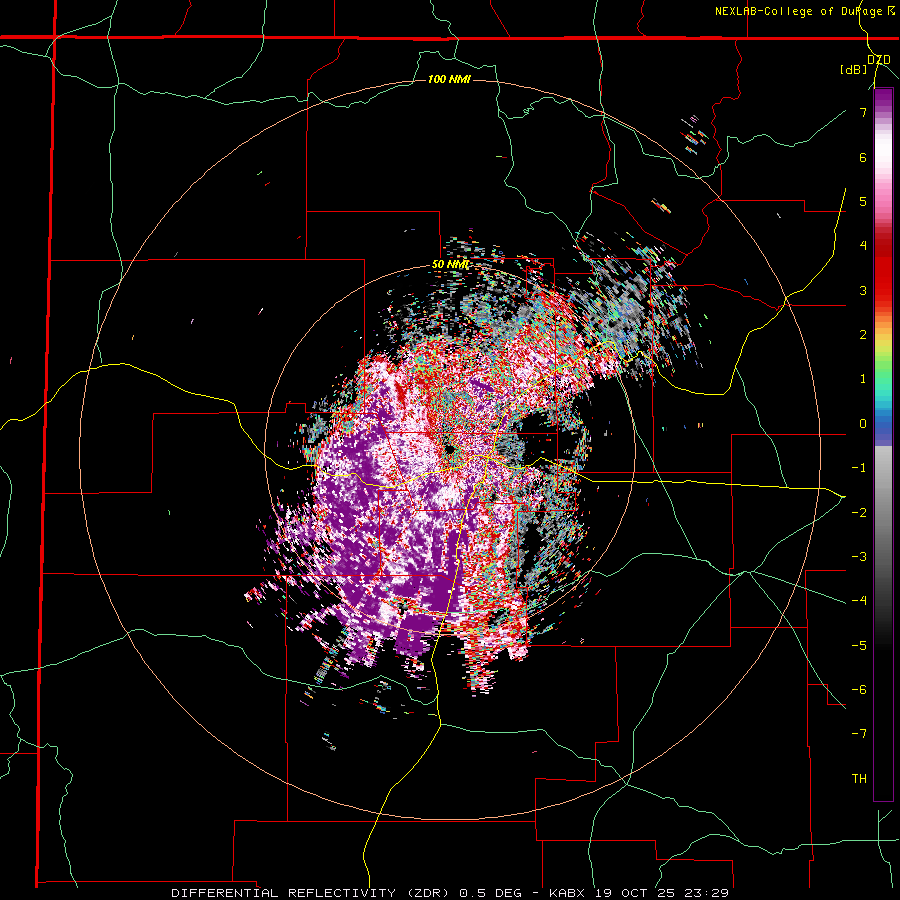Click the 6 value on color scale
This screenshot has width=900, height=900.
point(863,157)
